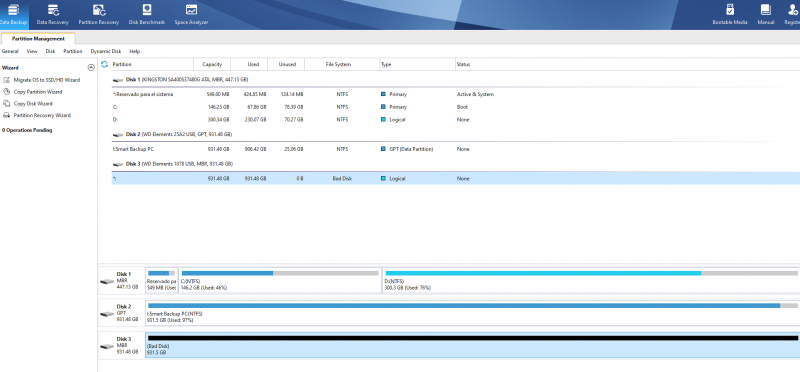Viewport: 800px width, 372px height.
Task: Open the Dynamic Disk menu
Action: [106, 52]
